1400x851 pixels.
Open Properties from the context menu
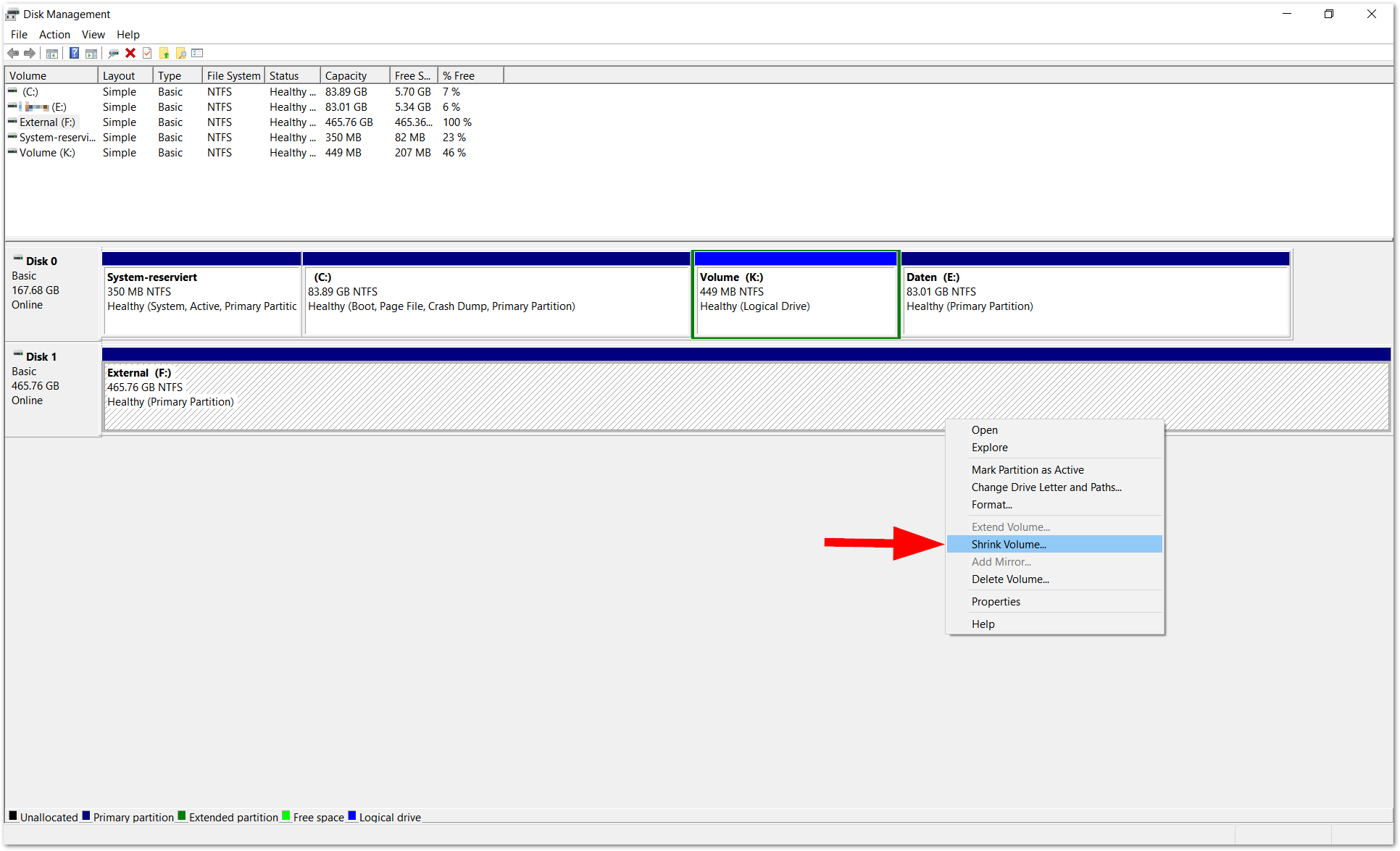pos(996,601)
